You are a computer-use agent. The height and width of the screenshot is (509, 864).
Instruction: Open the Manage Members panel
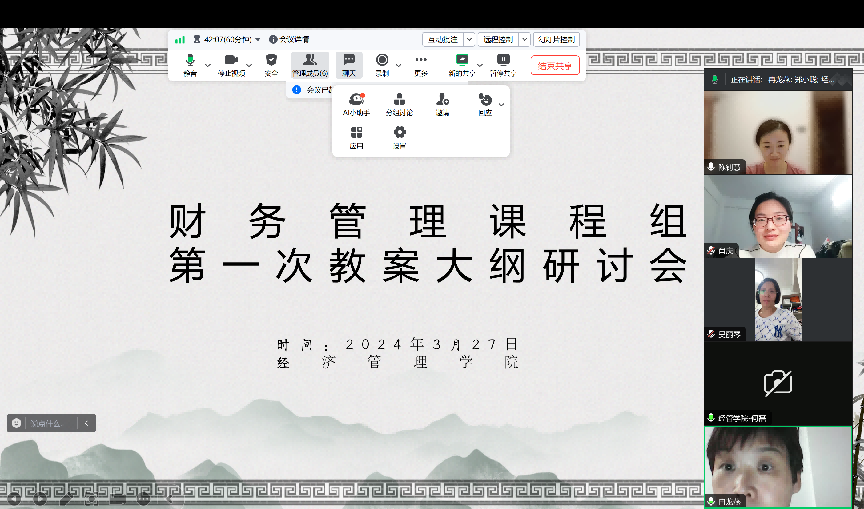coord(309,63)
